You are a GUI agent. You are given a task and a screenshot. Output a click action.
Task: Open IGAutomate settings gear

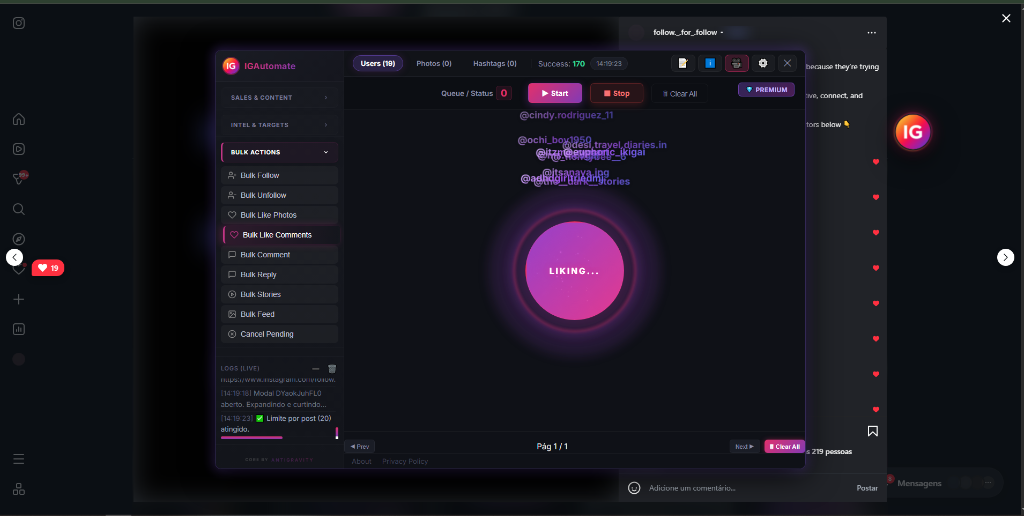tap(763, 63)
